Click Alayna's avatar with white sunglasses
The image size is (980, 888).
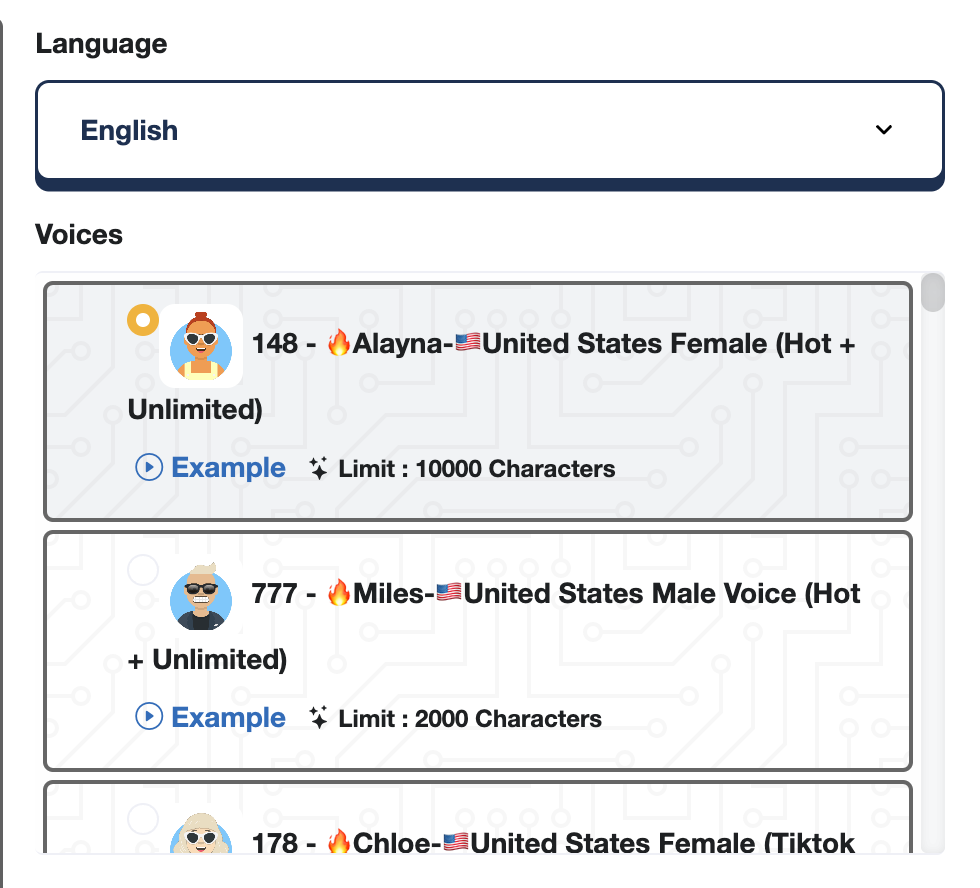(x=201, y=346)
